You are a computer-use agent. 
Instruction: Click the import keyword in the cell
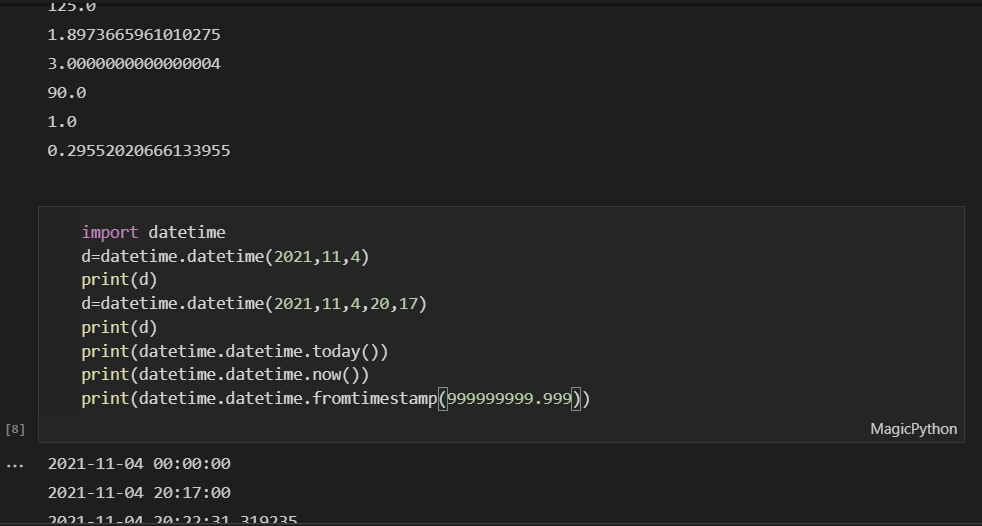(110, 233)
